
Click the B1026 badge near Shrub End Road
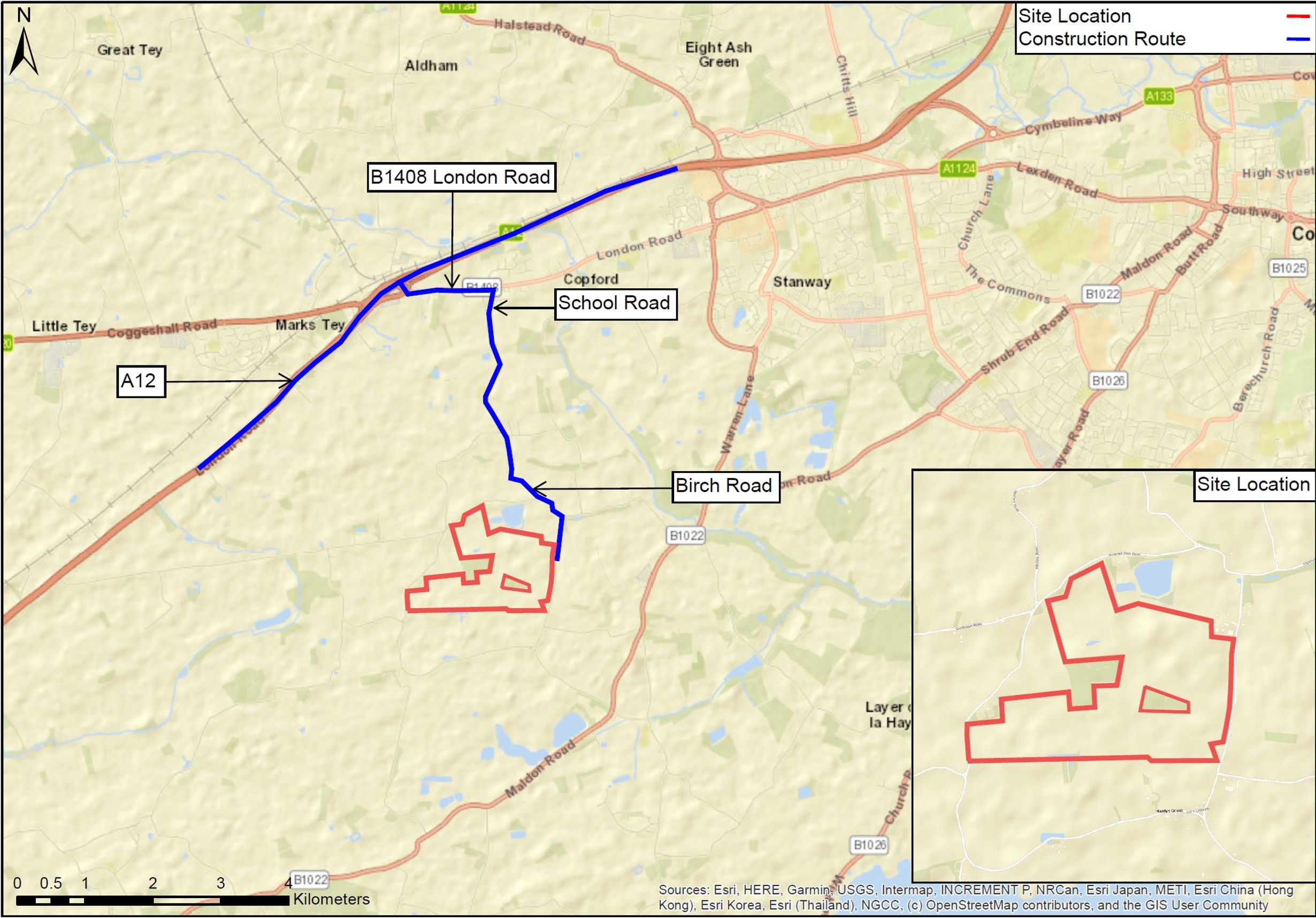[x=1107, y=380]
